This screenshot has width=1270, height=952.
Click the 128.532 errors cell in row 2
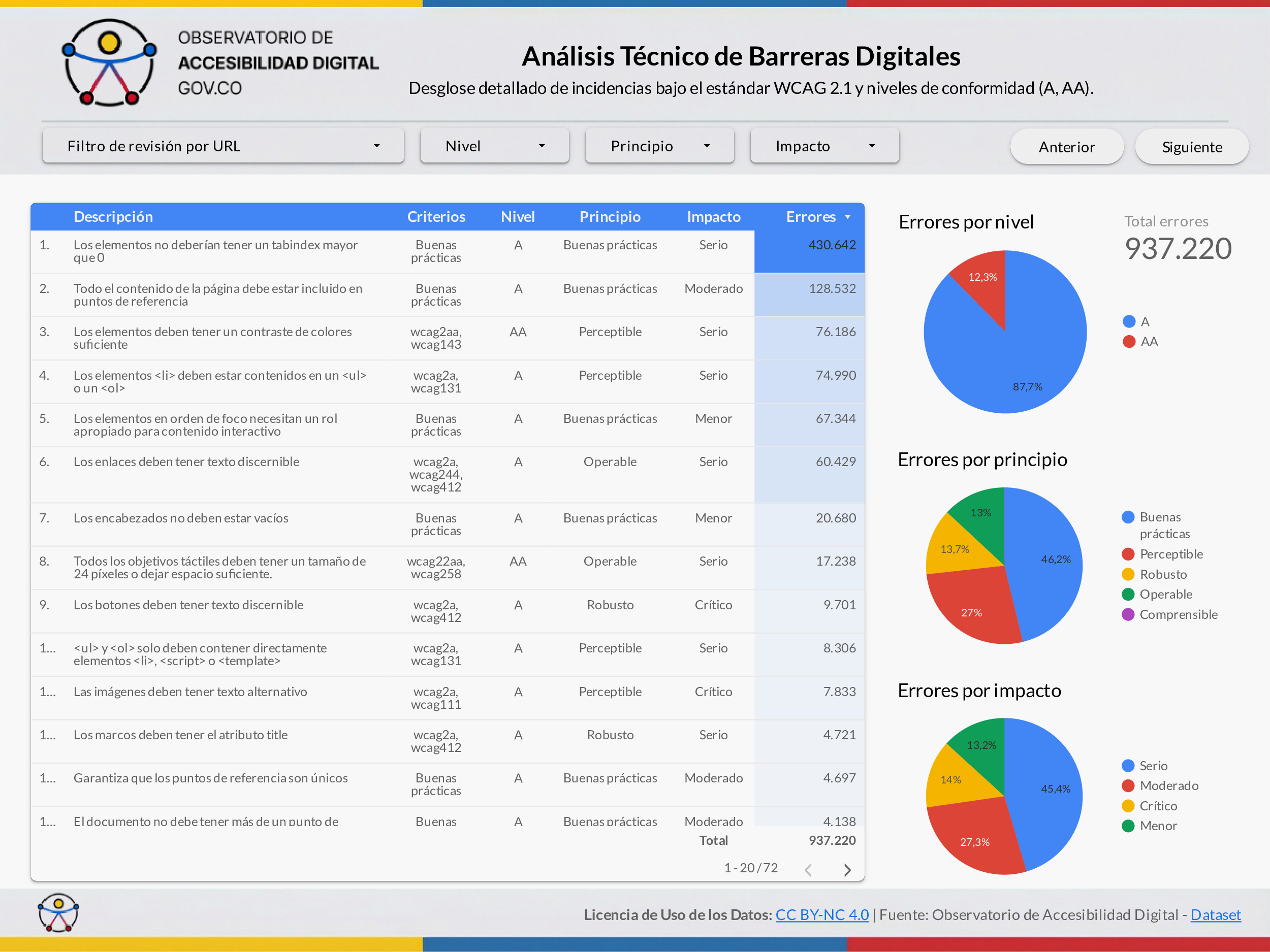pyautogui.click(x=810, y=295)
